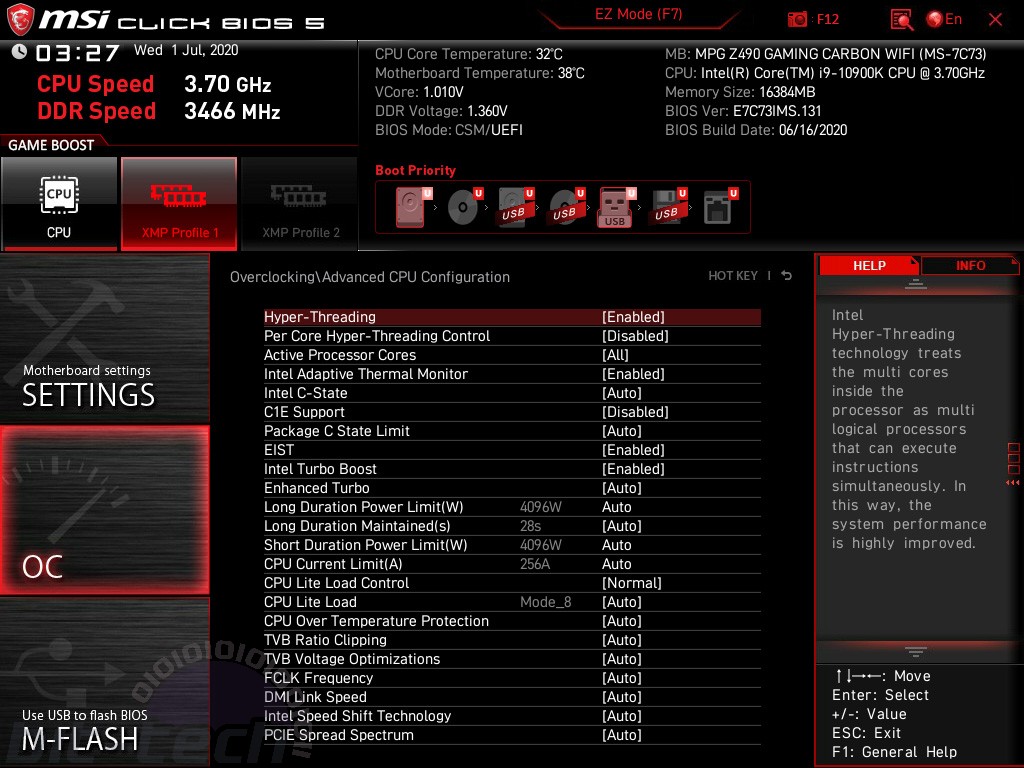Open Package C State Limit [Auto] dropdown

(x=622, y=430)
